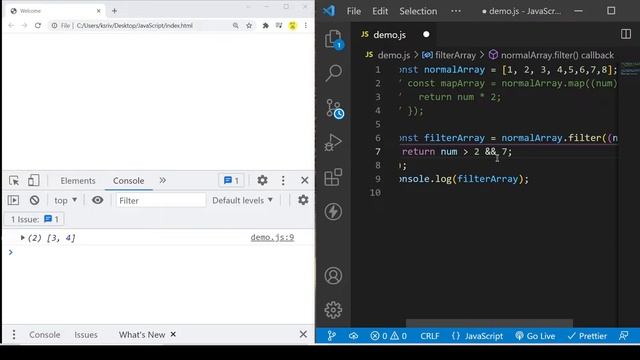Viewport: 640px width, 360px height.
Task: Open the drawer three-dot menu
Action: point(14,335)
